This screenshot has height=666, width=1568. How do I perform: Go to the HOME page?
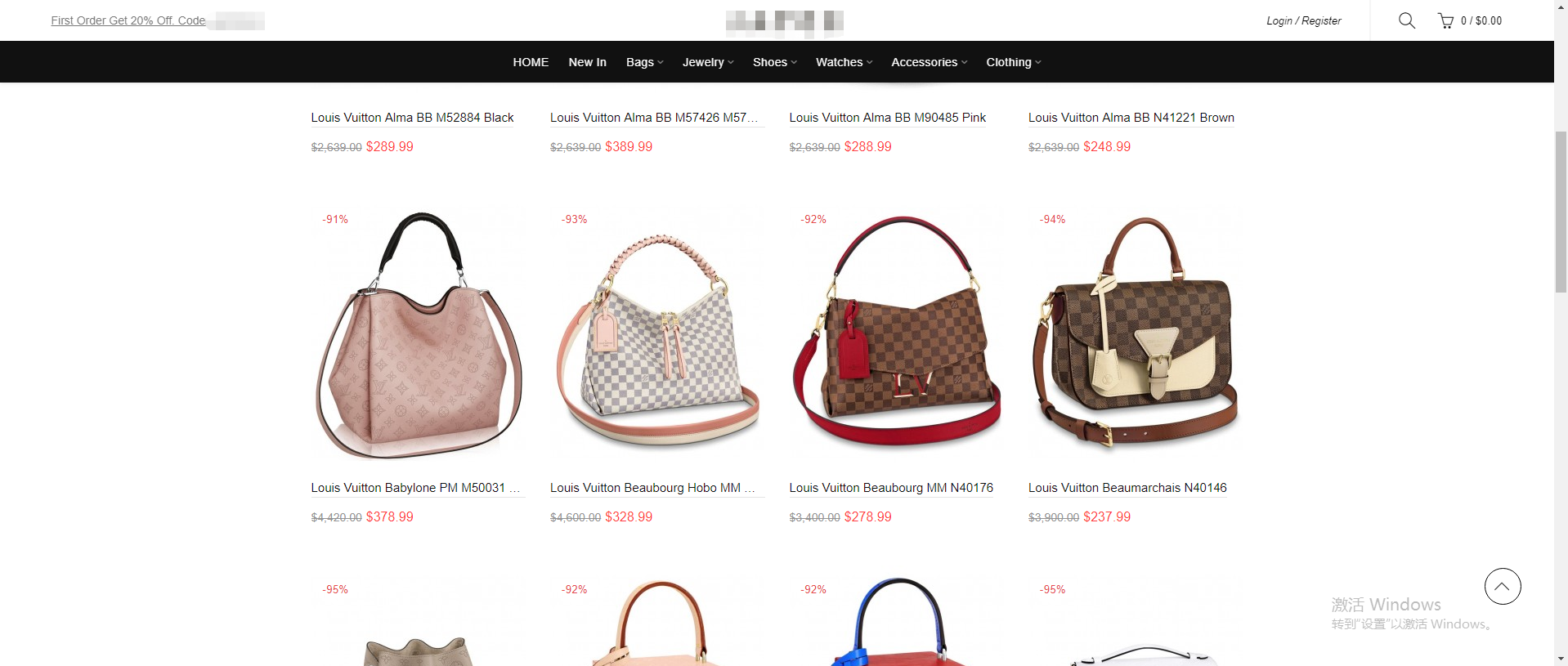click(531, 62)
